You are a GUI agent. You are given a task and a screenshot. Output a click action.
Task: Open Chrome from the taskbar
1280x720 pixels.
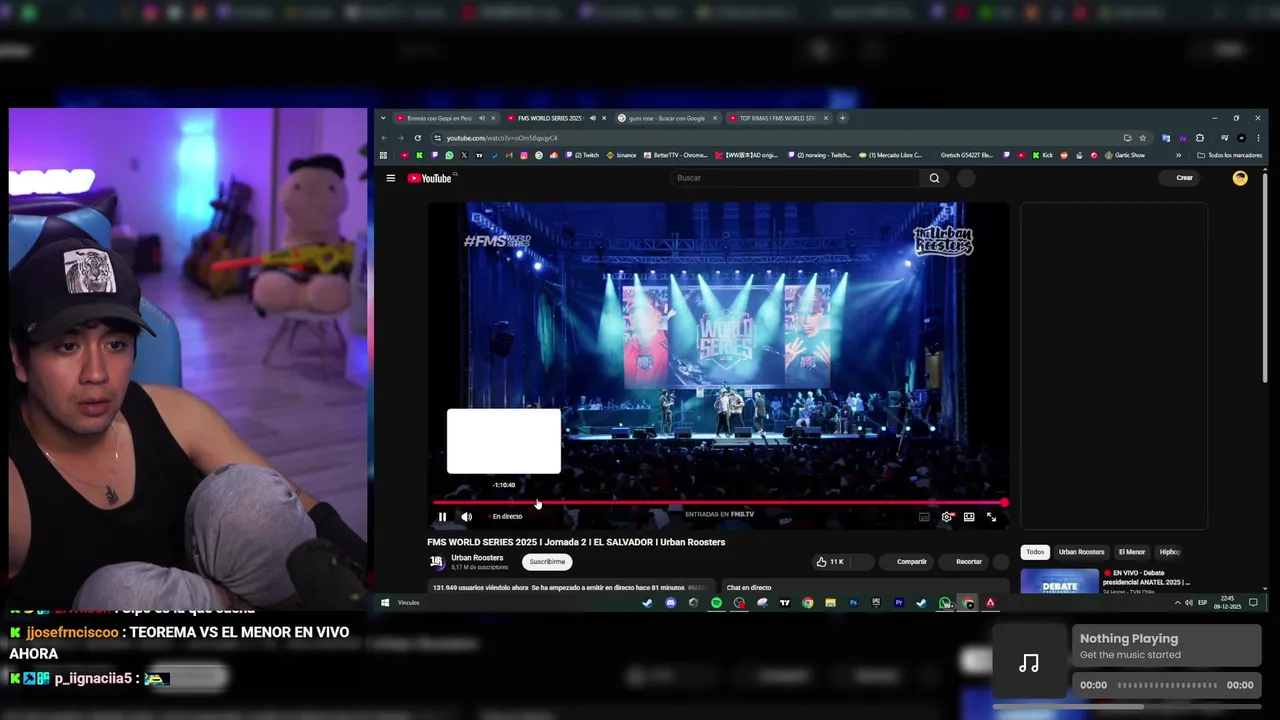tap(807, 603)
